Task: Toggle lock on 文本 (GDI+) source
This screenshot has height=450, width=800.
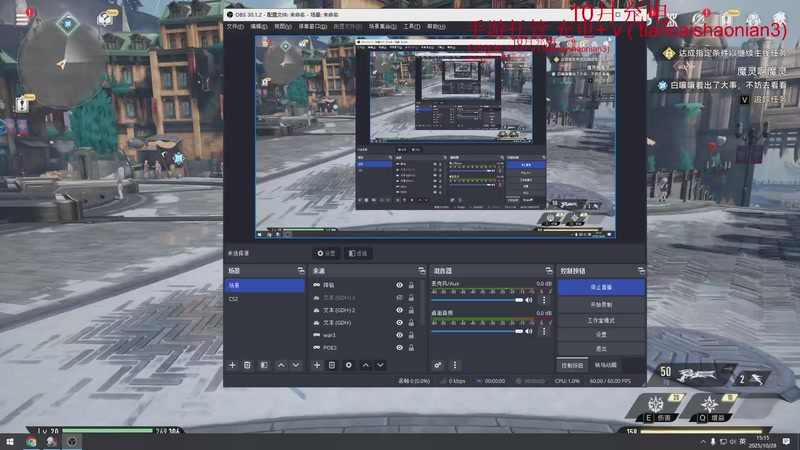Action: tap(411, 322)
